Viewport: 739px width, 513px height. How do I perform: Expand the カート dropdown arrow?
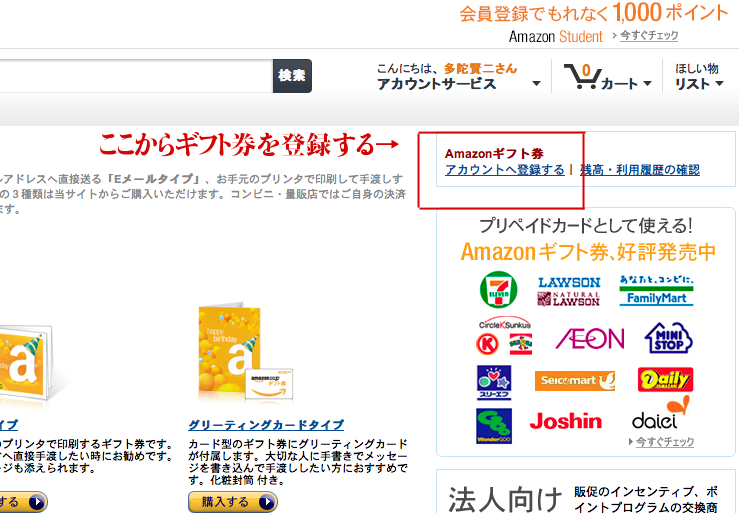pyautogui.click(x=648, y=83)
